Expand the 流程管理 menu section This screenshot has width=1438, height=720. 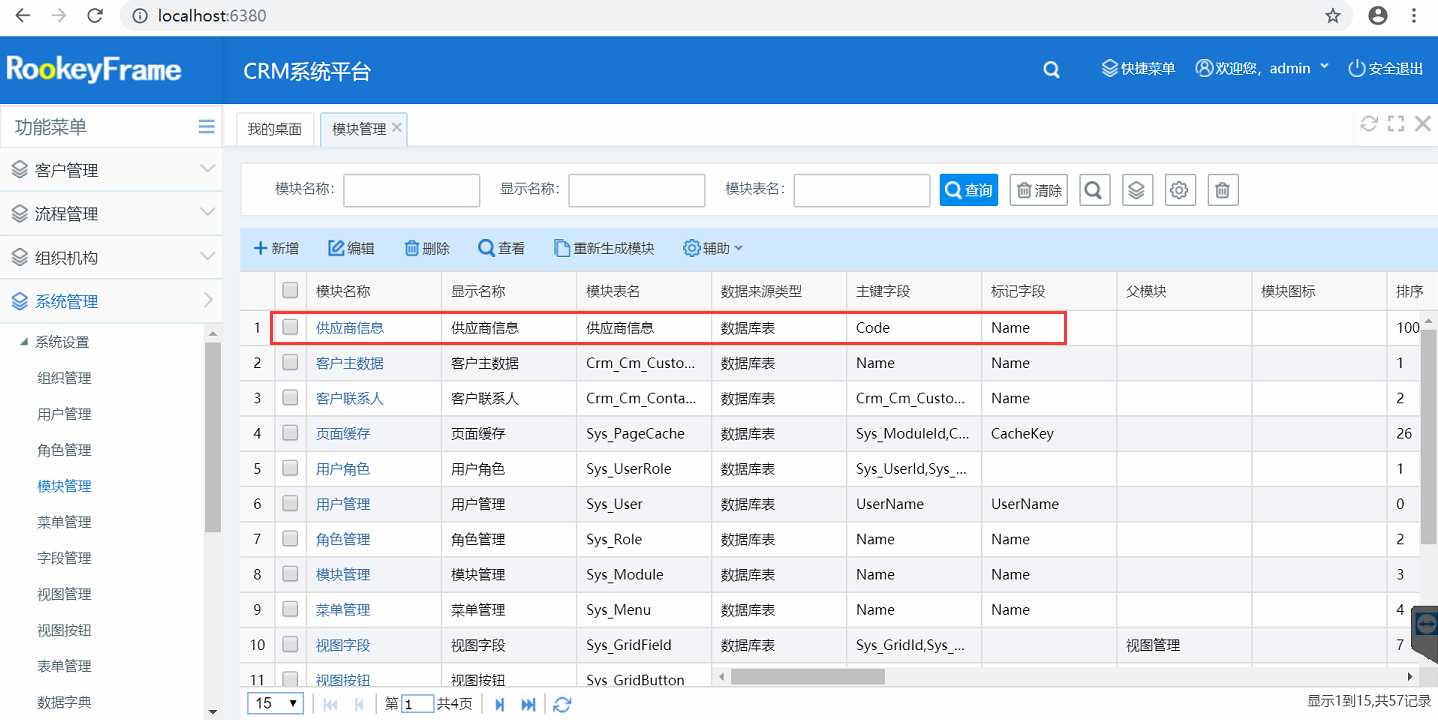pos(111,214)
